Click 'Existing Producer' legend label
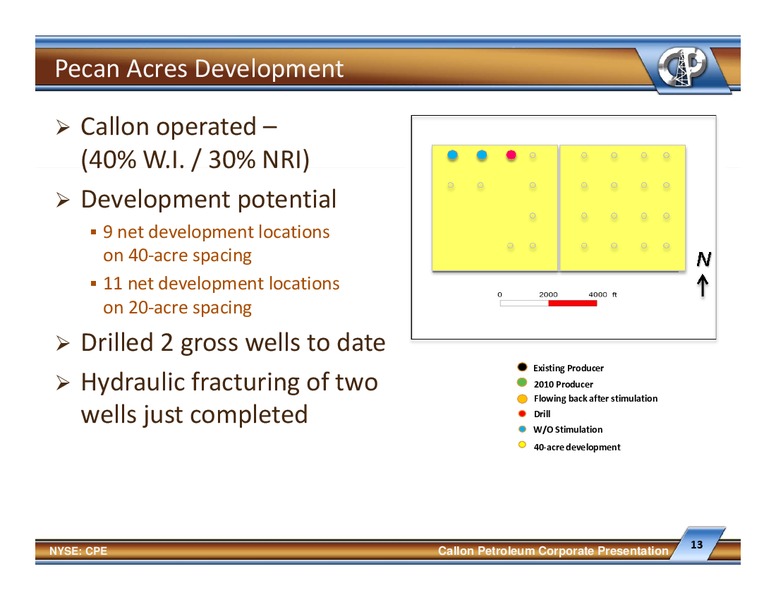776x600 pixels. pyautogui.click(x=568, y=368)
